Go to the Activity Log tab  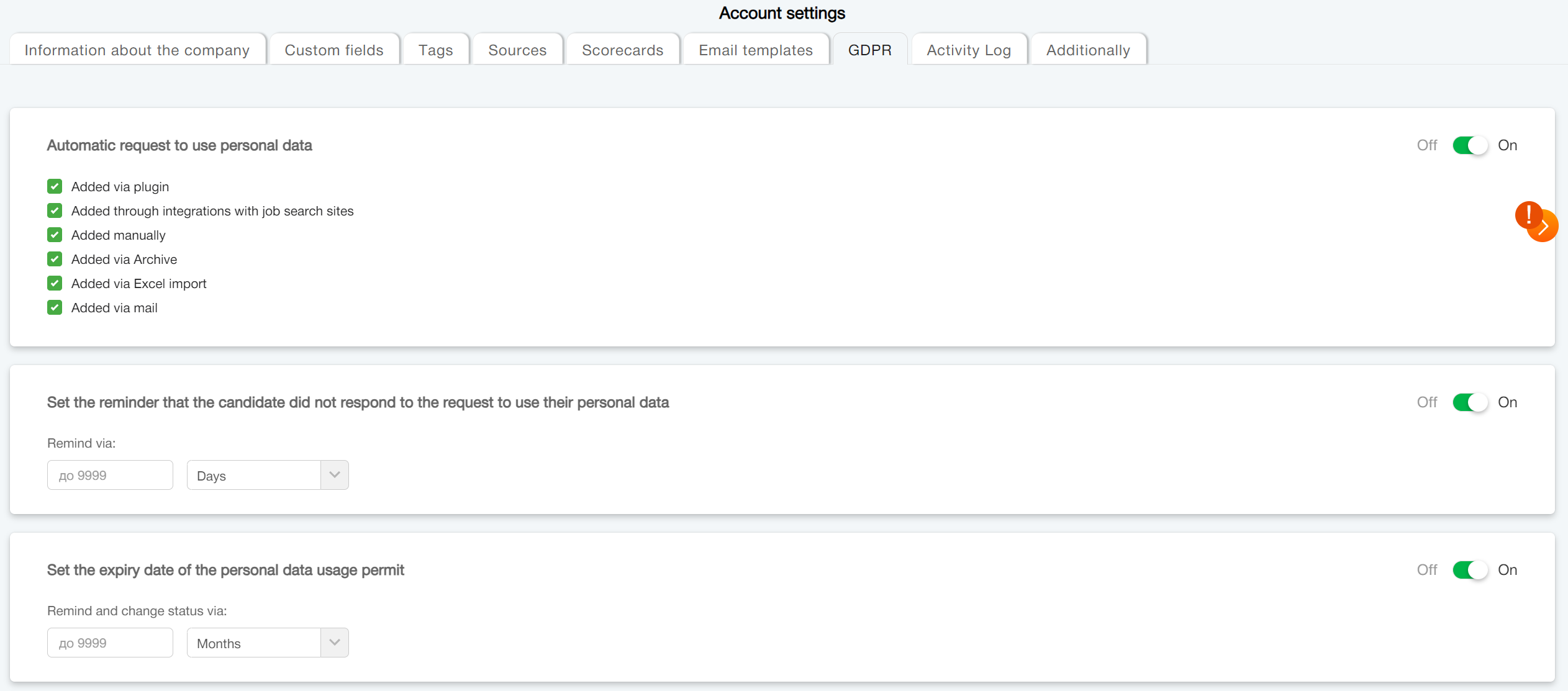pos(968,50)
